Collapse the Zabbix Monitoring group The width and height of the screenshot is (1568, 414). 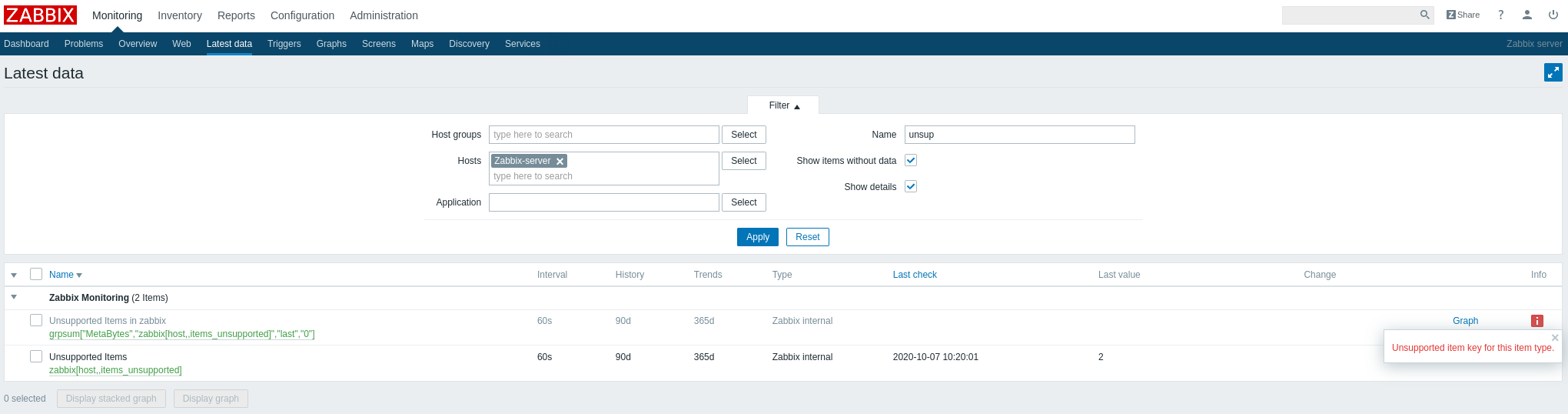[x=14, y=297]
